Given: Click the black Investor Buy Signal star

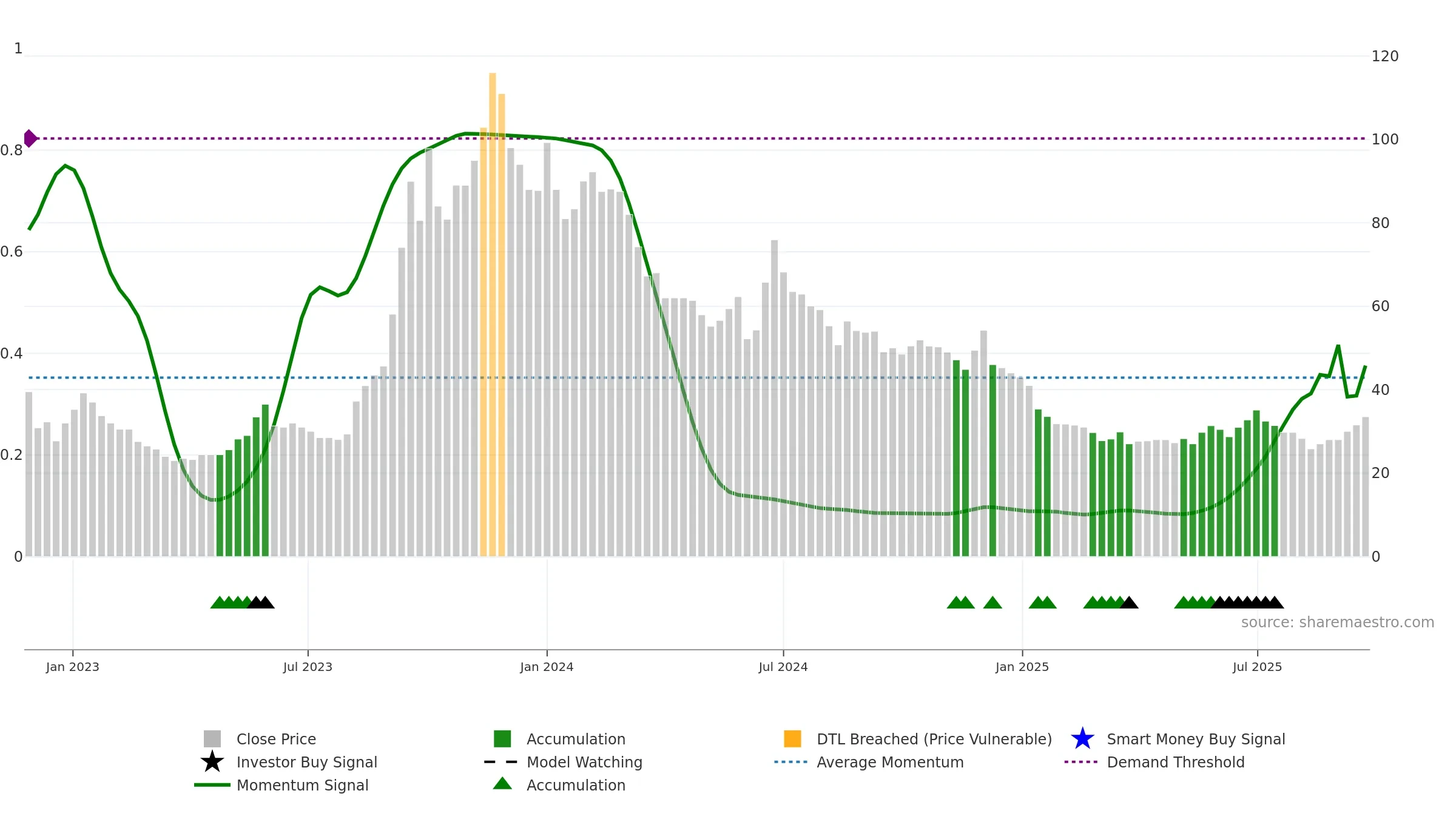Looking at the screenshot, I should [x=212, y=762].
